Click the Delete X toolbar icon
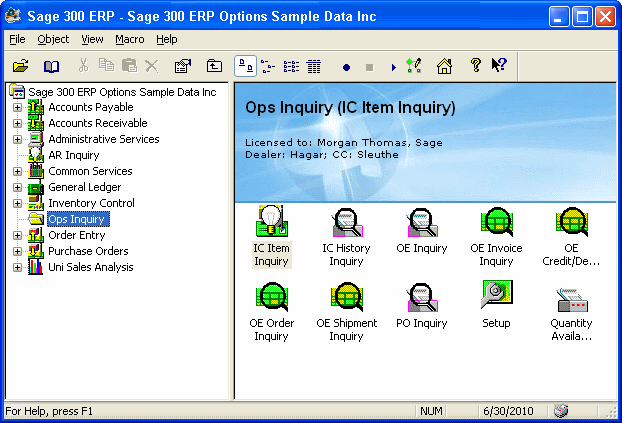Image resolution: width=622 pixels, height=423 pixels. 152,66
